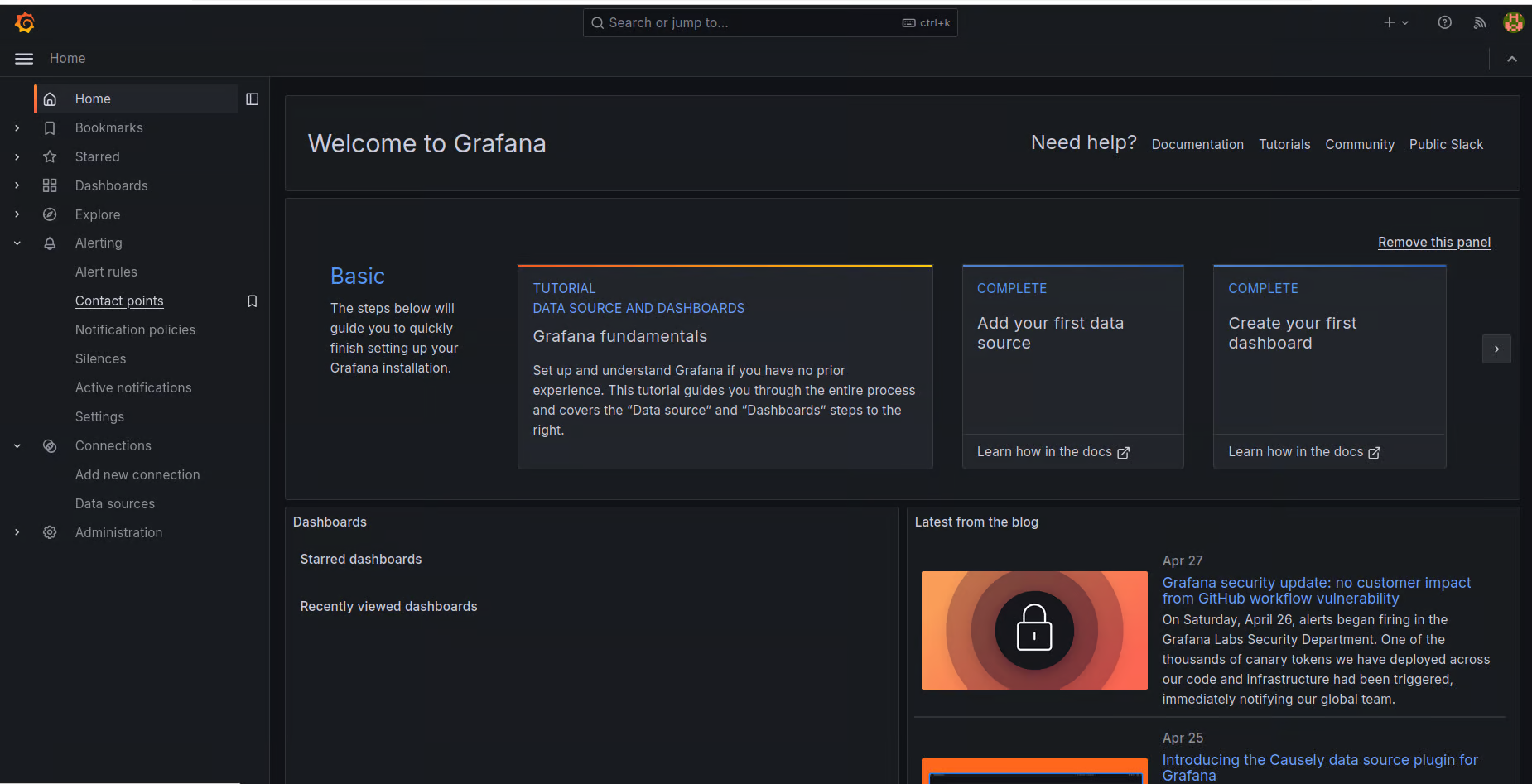Collapse the Connections section
1532x784 pixels.
(17, 446)
